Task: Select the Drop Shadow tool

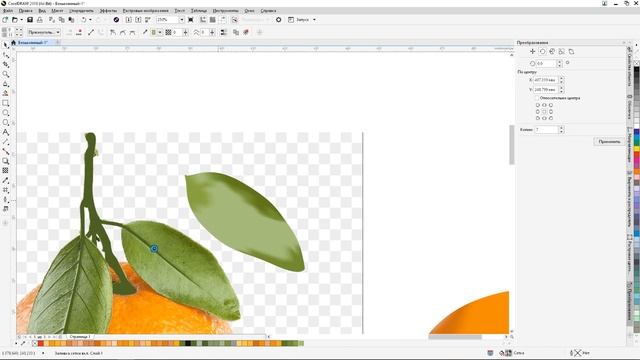Action: pyautogui.click(x=5, y=161)
